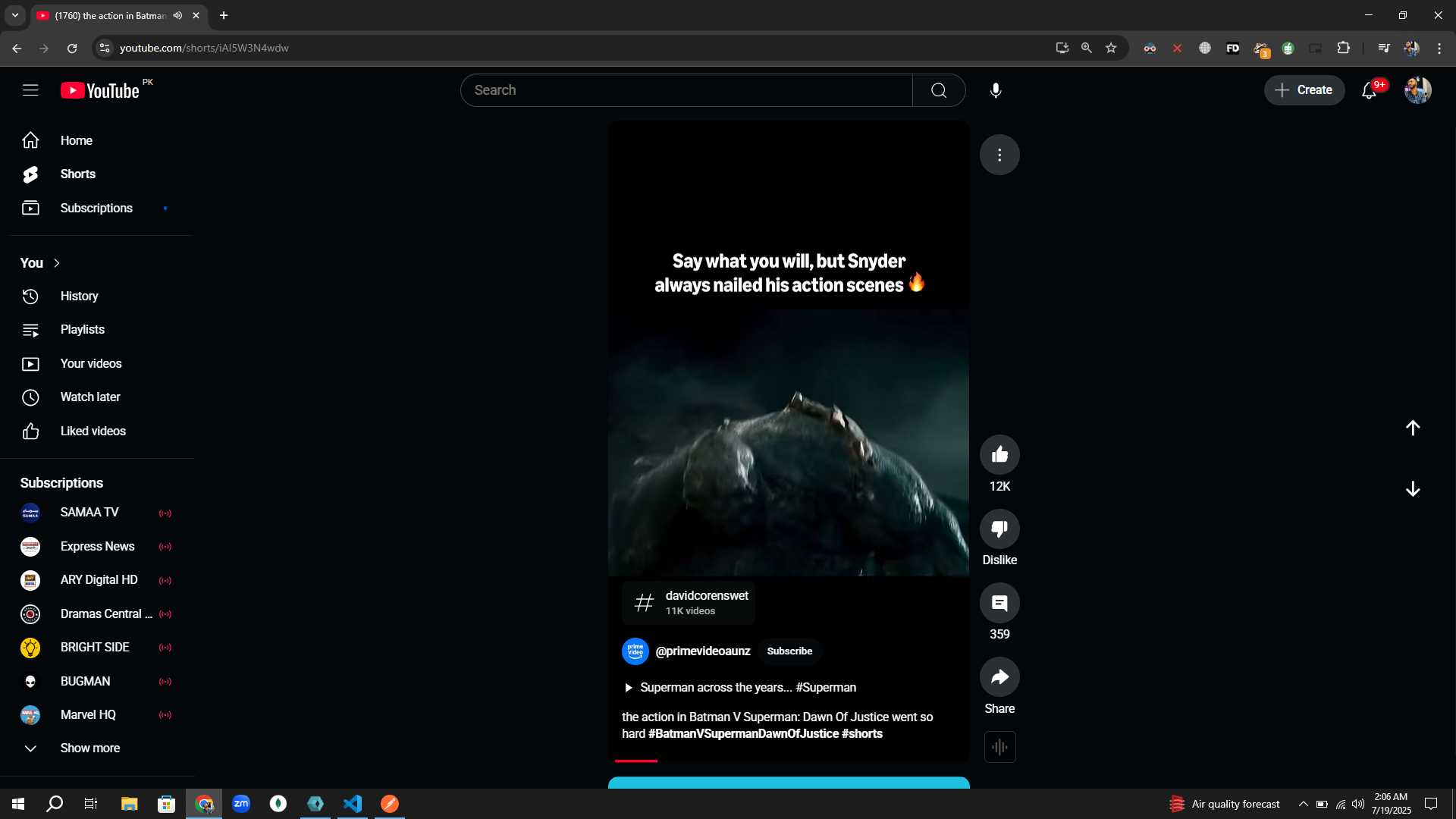Share this Short

coord(999,677)
